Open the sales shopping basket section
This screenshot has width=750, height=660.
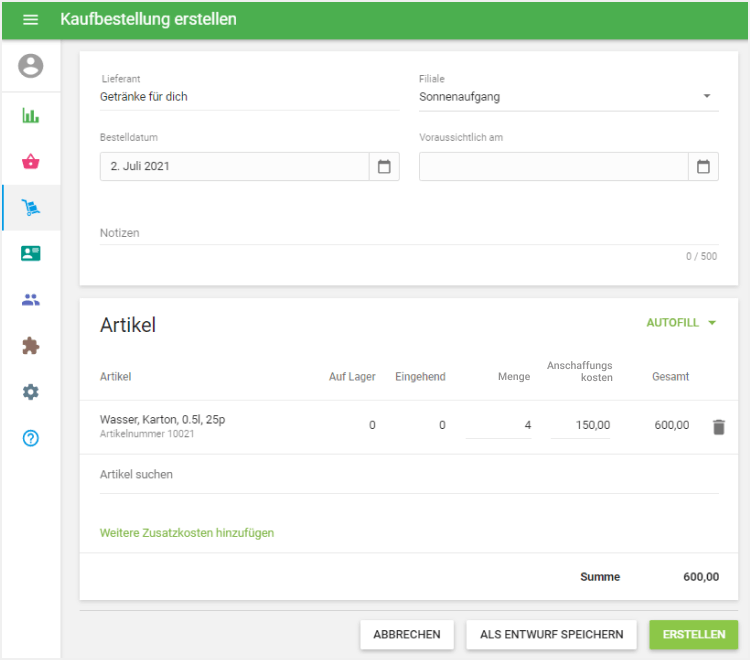[x=31, y=162]
